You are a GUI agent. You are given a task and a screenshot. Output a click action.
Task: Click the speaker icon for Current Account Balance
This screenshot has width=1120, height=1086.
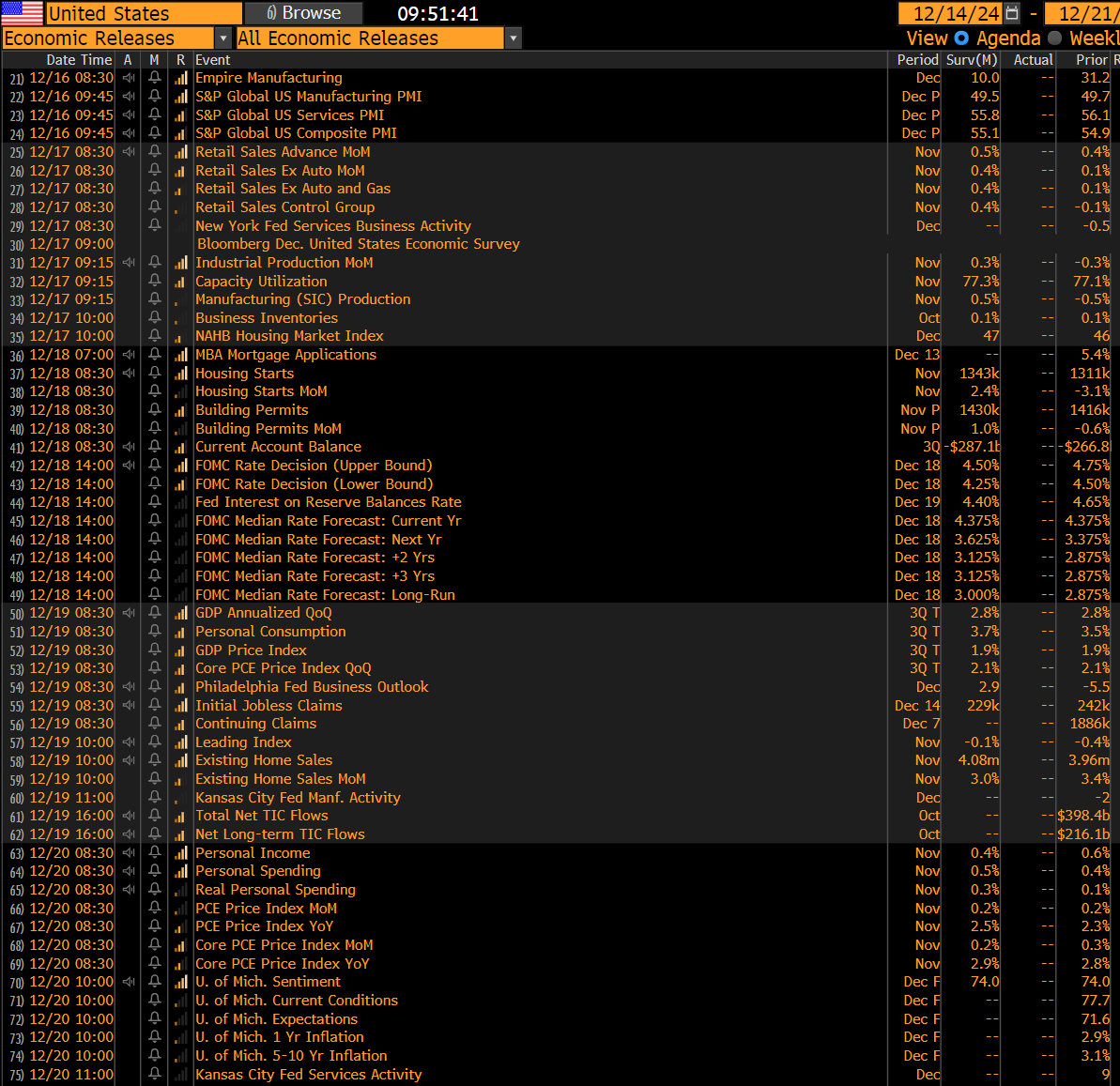[129, 447]
